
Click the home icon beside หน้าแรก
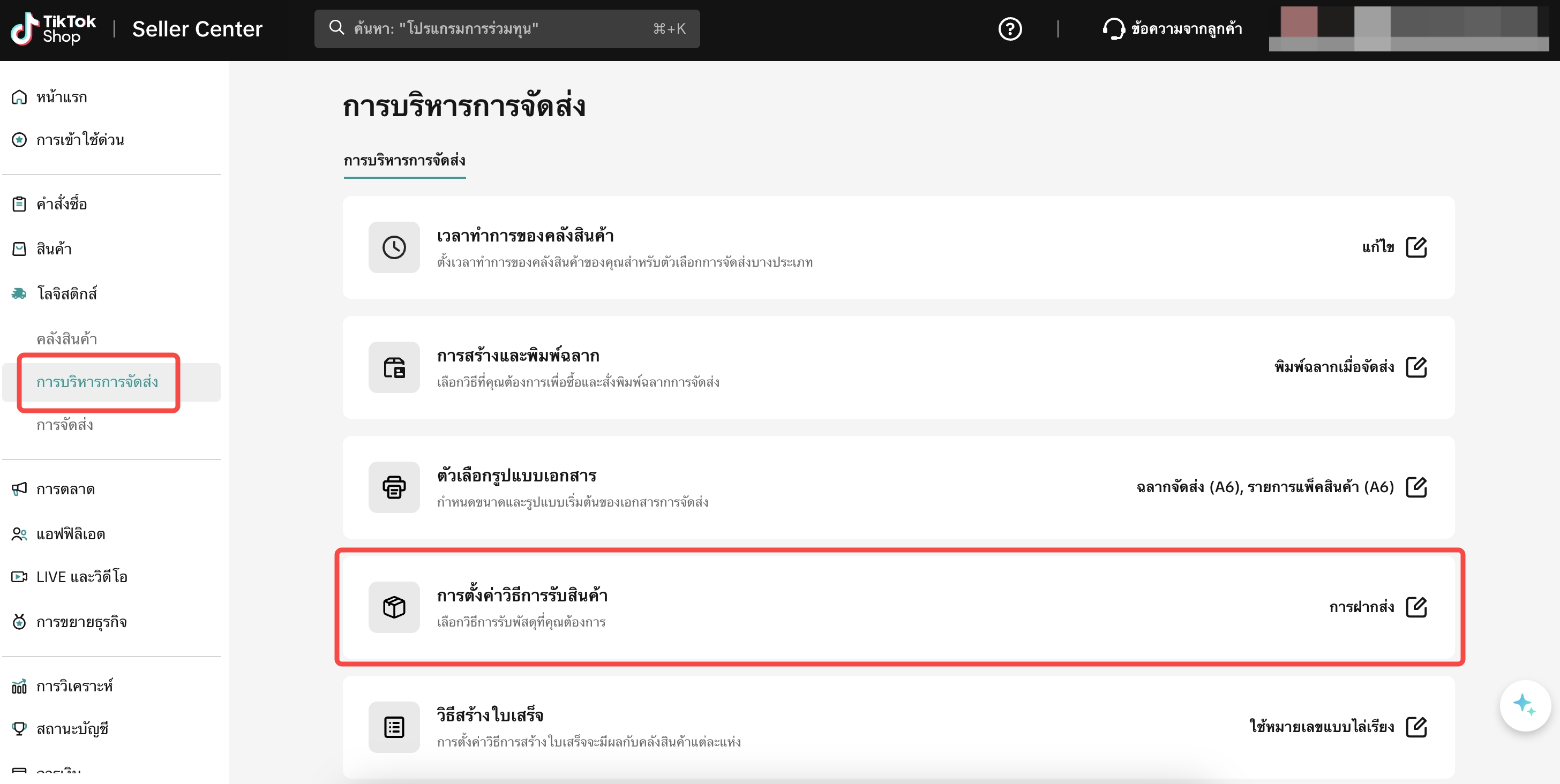click(19, 97)
